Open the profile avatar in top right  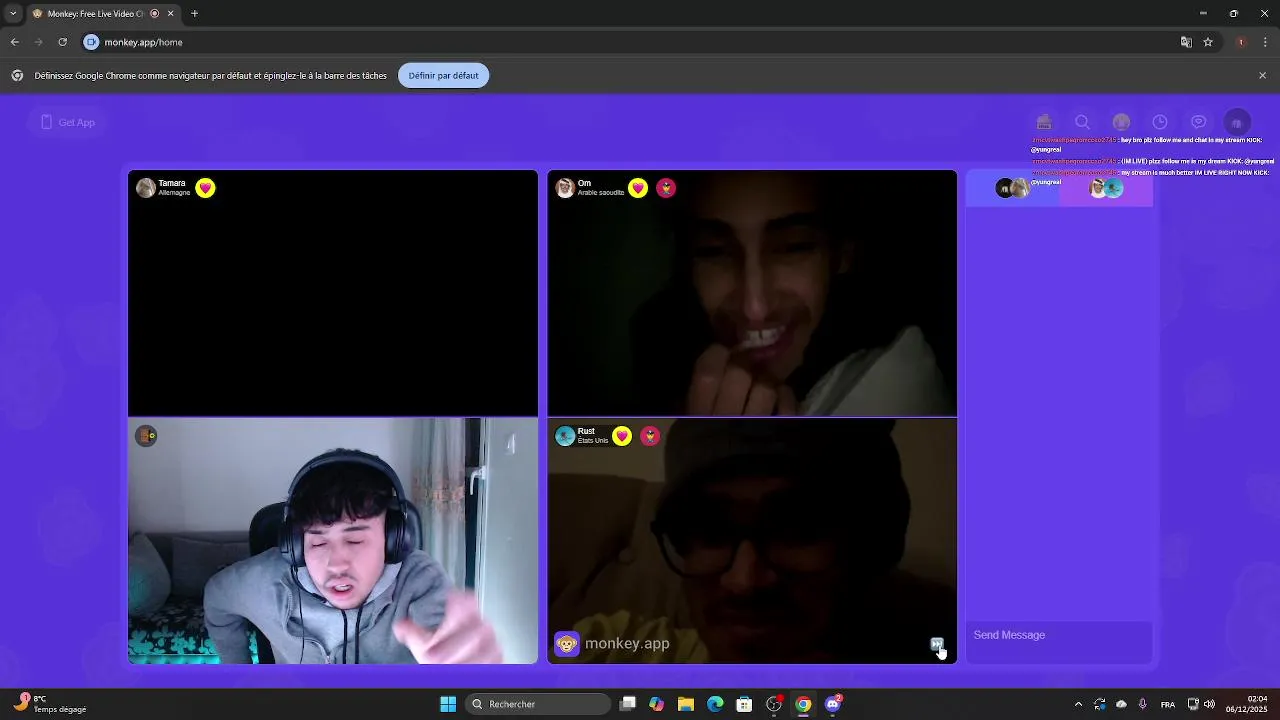click(x=1237, y=122)
